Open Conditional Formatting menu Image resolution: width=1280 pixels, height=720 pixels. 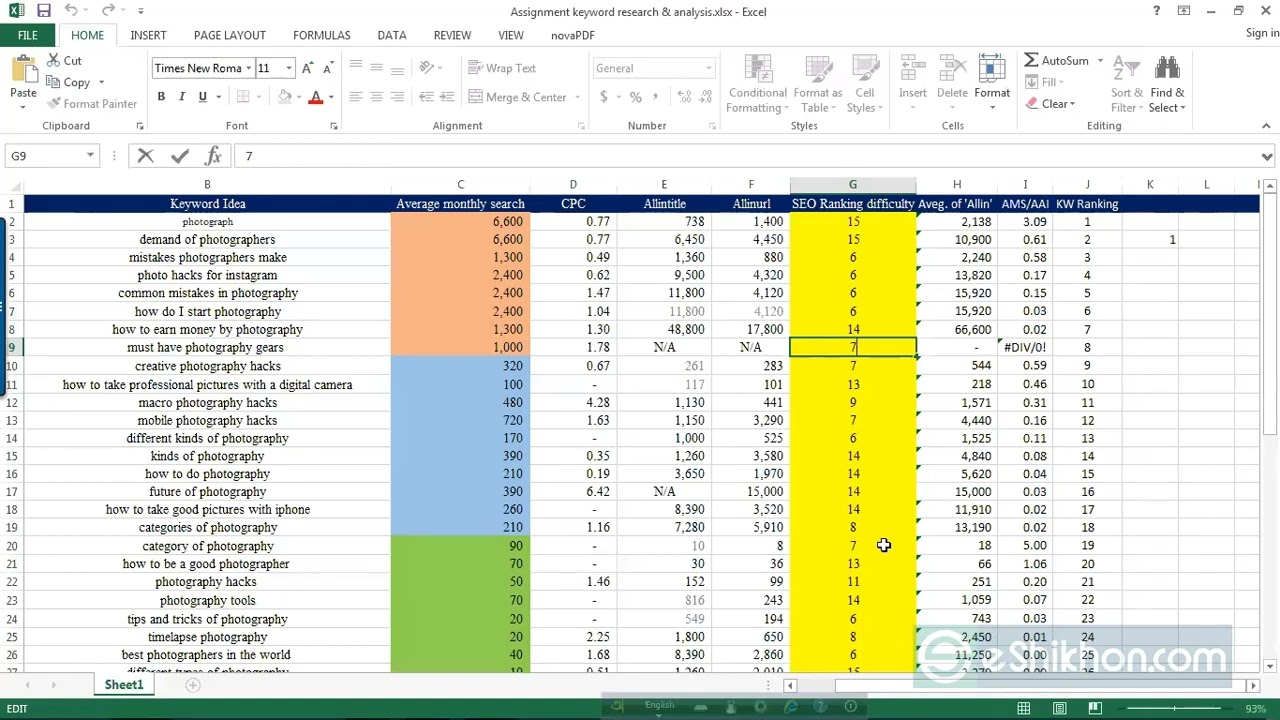(757, 85)
